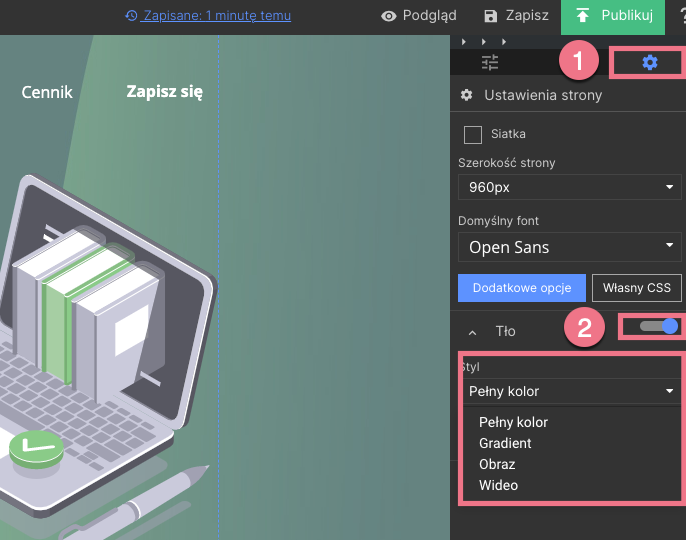The image size is (686, 540).
Task: Switch to the sliders element settings tab
Action: [490, 62]
